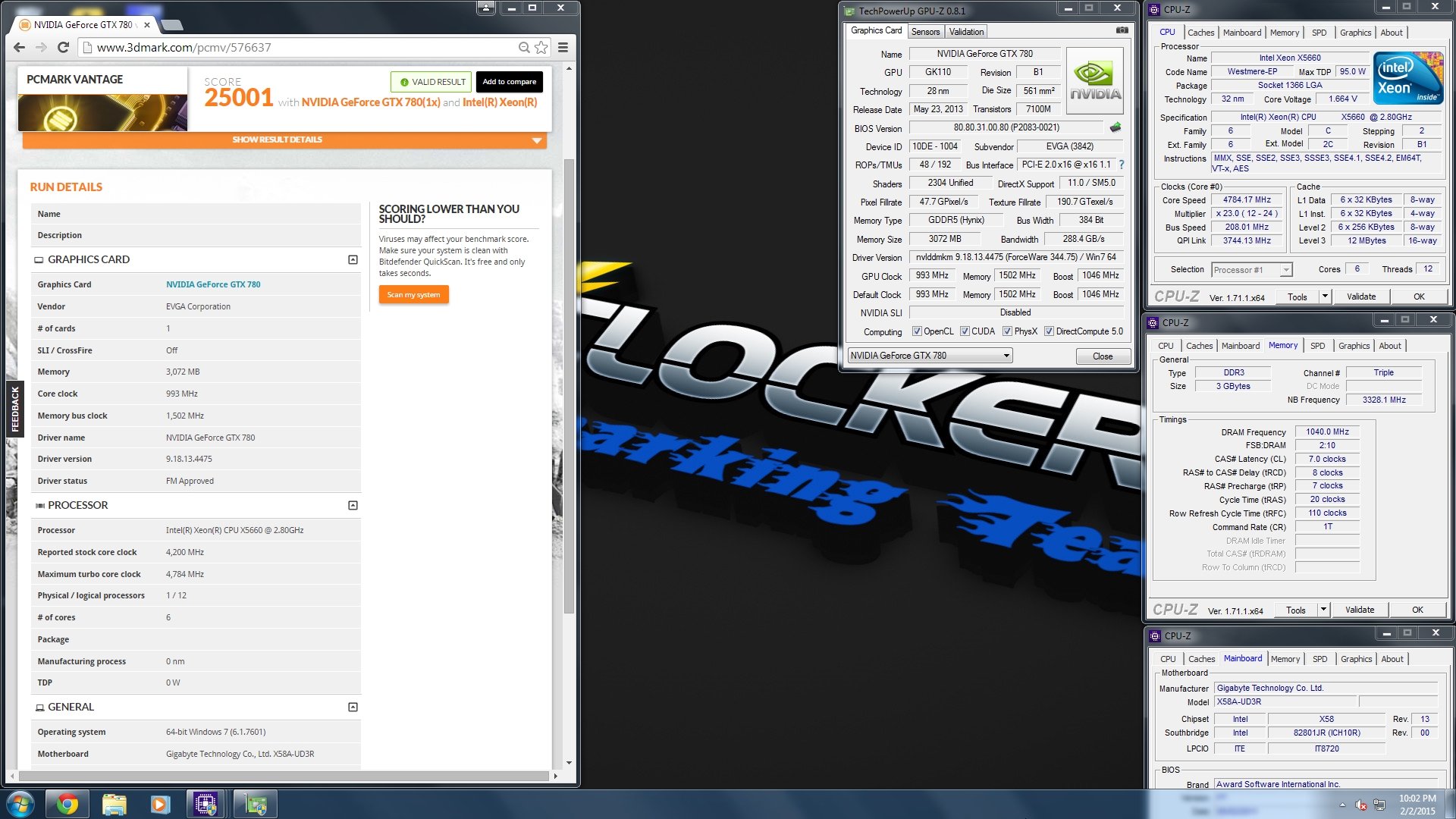Launch Windows Media Player from taskbar
1456x819 pixels.
click(160, 804)
